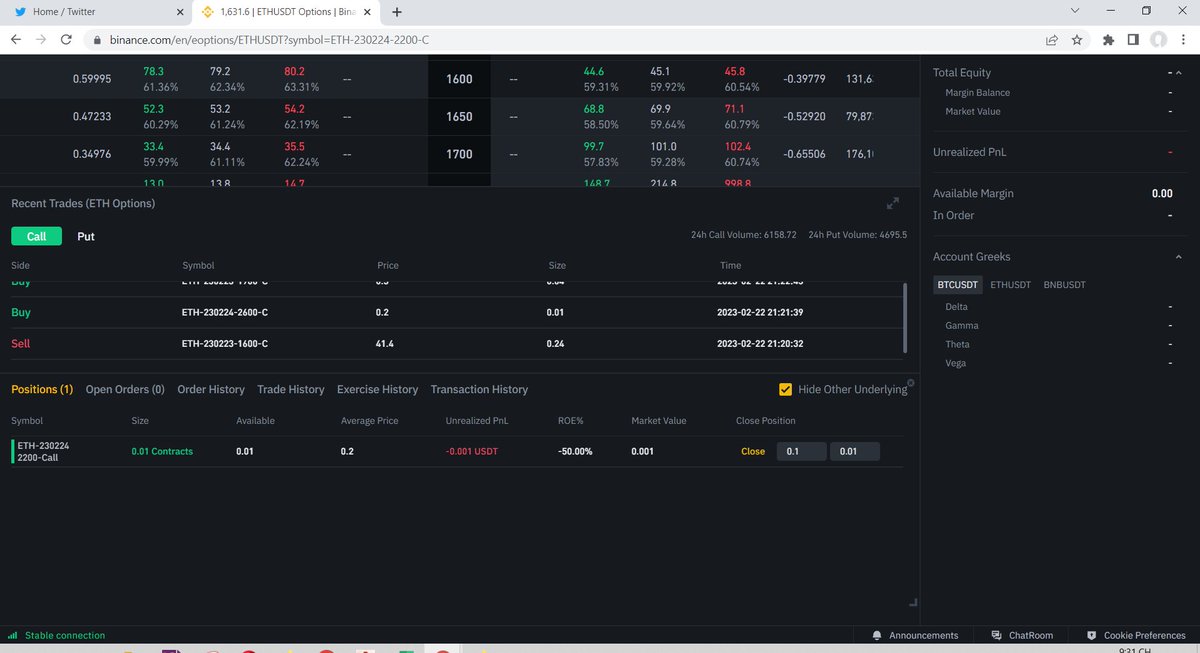The height and width of the screenshot is (653, 1200).
Task: Click put ask price 71.1 for 1650 strike
Action: click(x=734, y=109)
